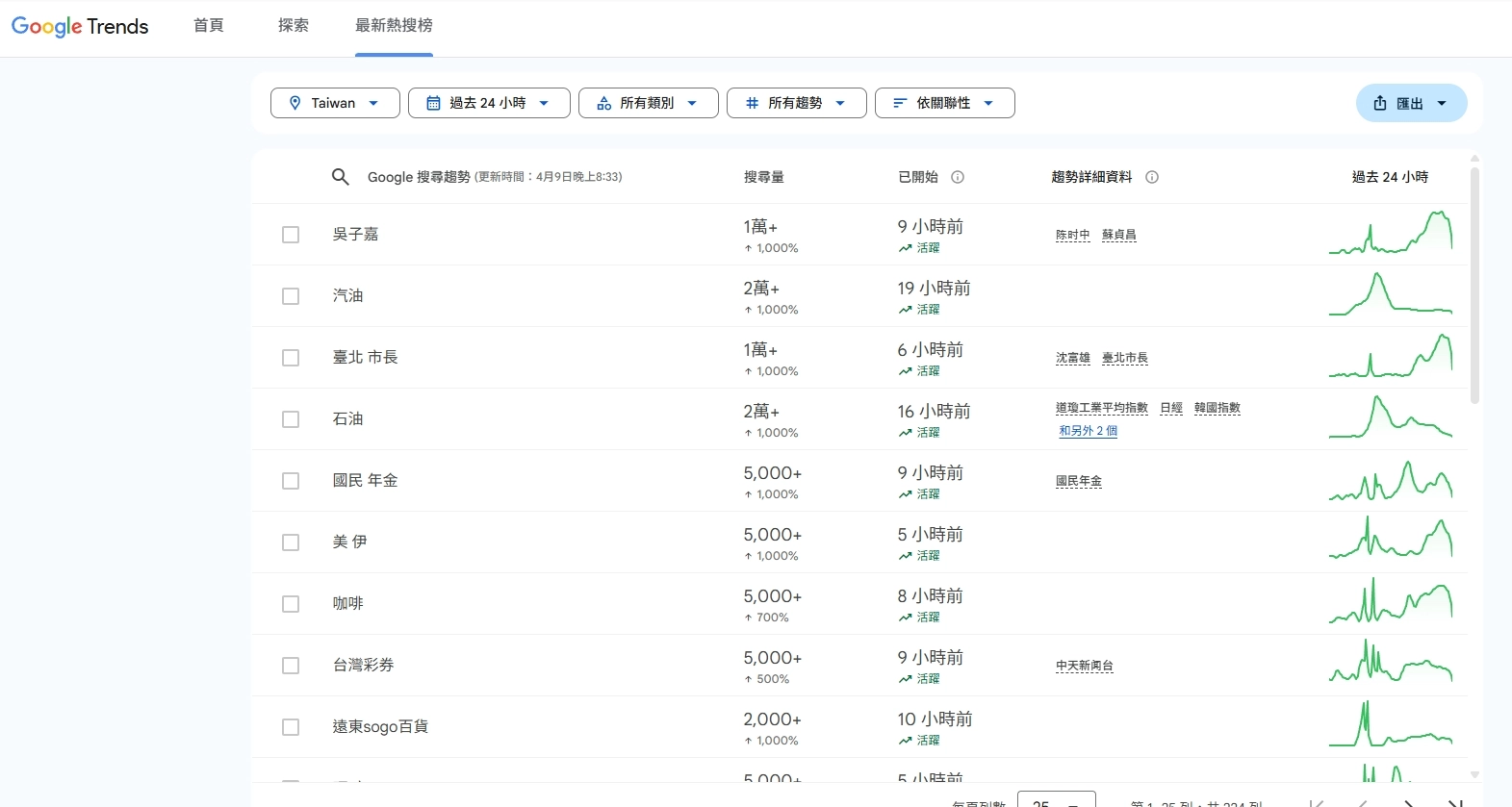Click the 2,000+ search volume value
Viewport: 1512px width, 807px height.
tap(773, 719)
